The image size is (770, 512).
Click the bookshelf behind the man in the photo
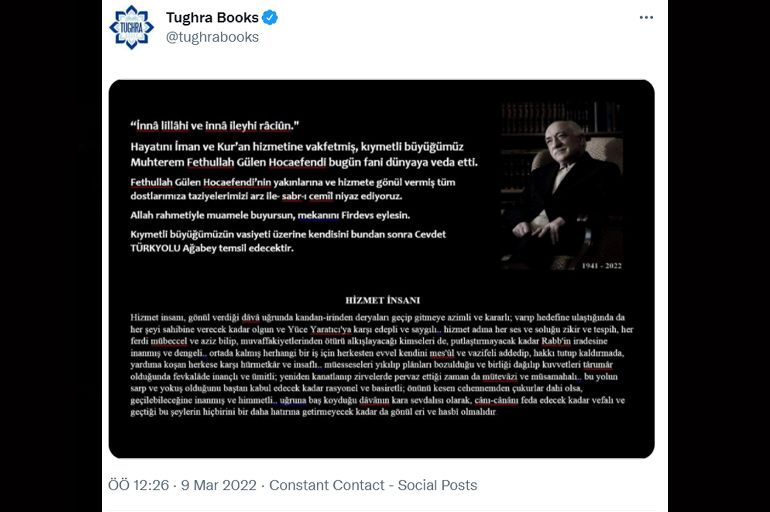tap(562, 118)
